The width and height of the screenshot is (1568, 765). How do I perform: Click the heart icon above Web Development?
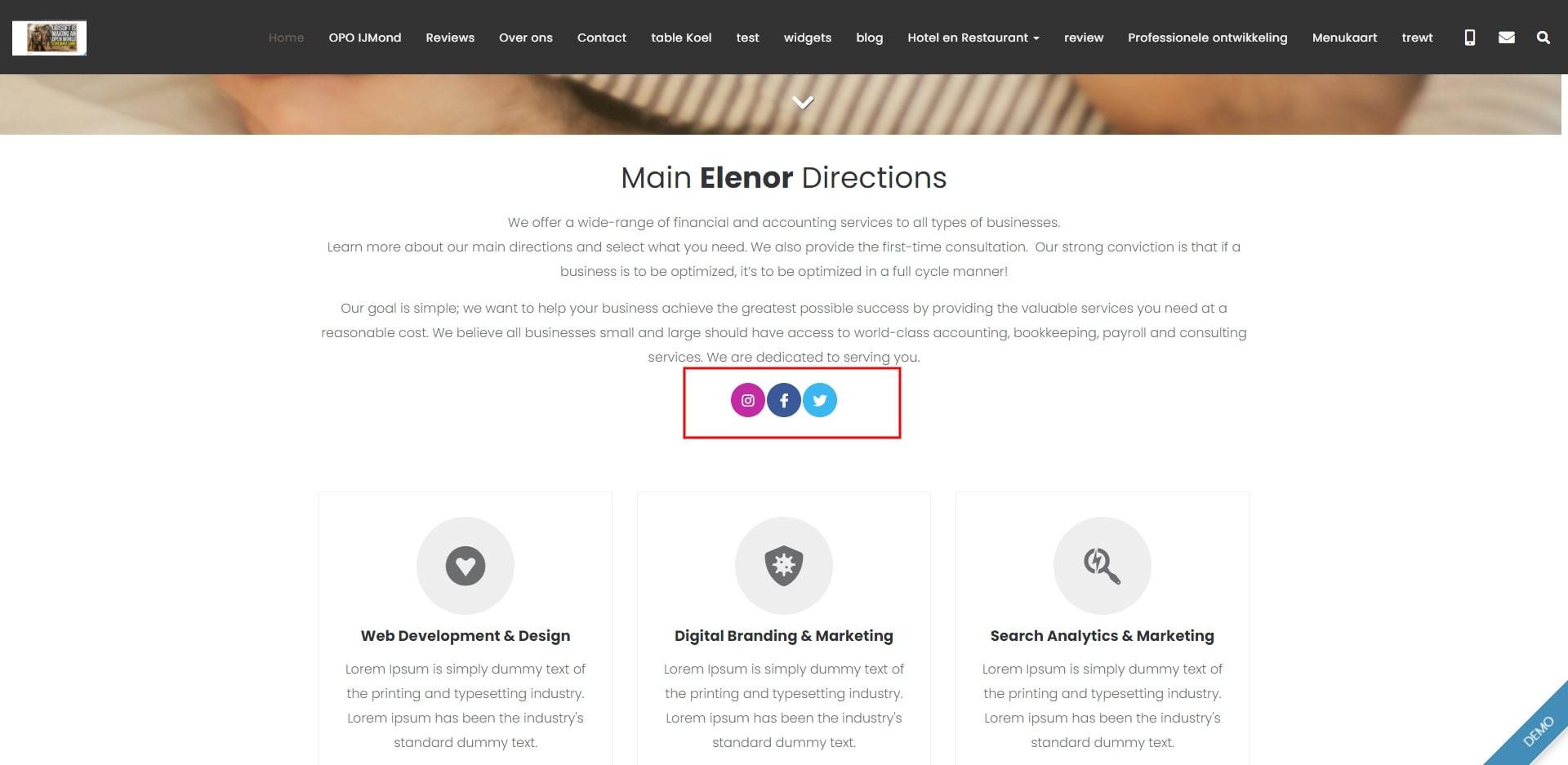tap(465, 566)
